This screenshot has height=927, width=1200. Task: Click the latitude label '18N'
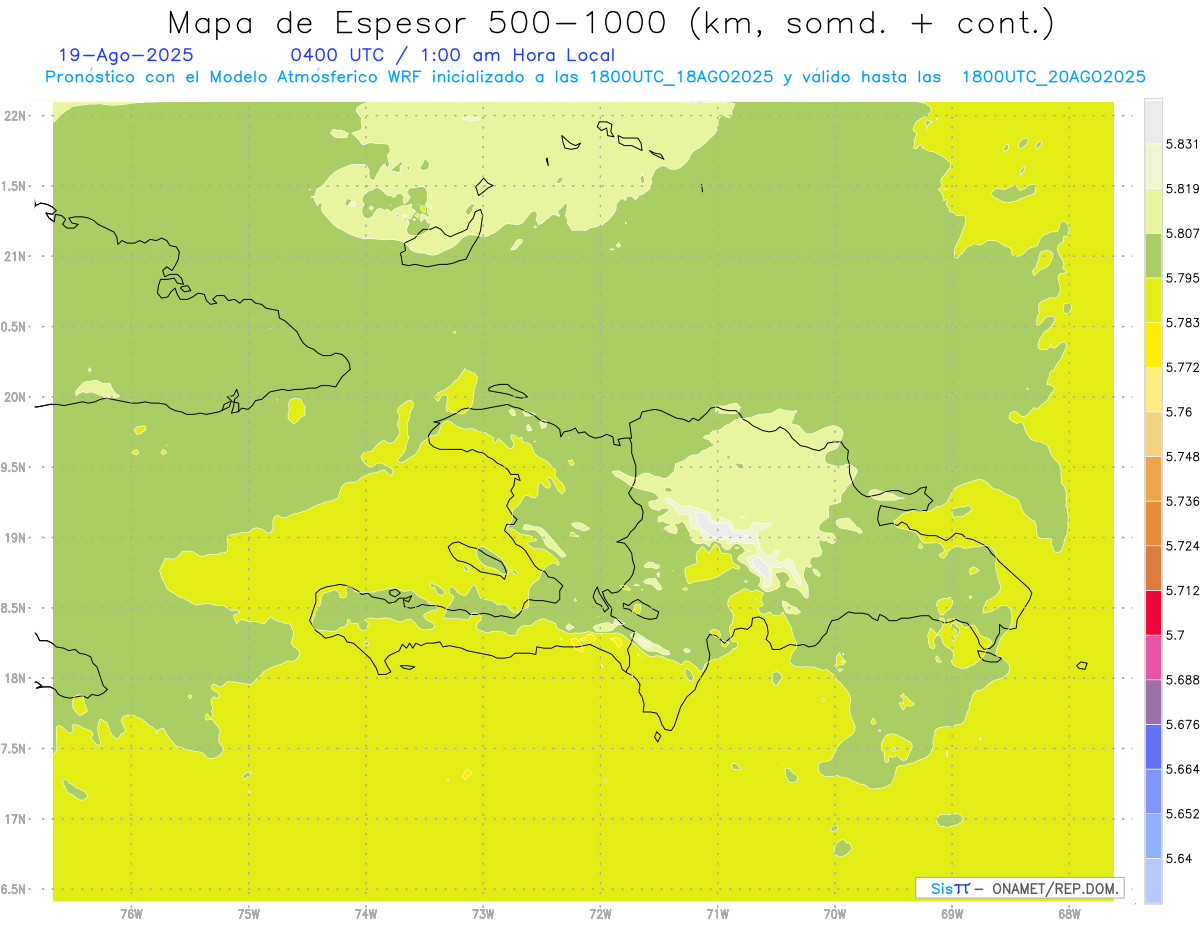pyautogui.click(x=15, y=678)
